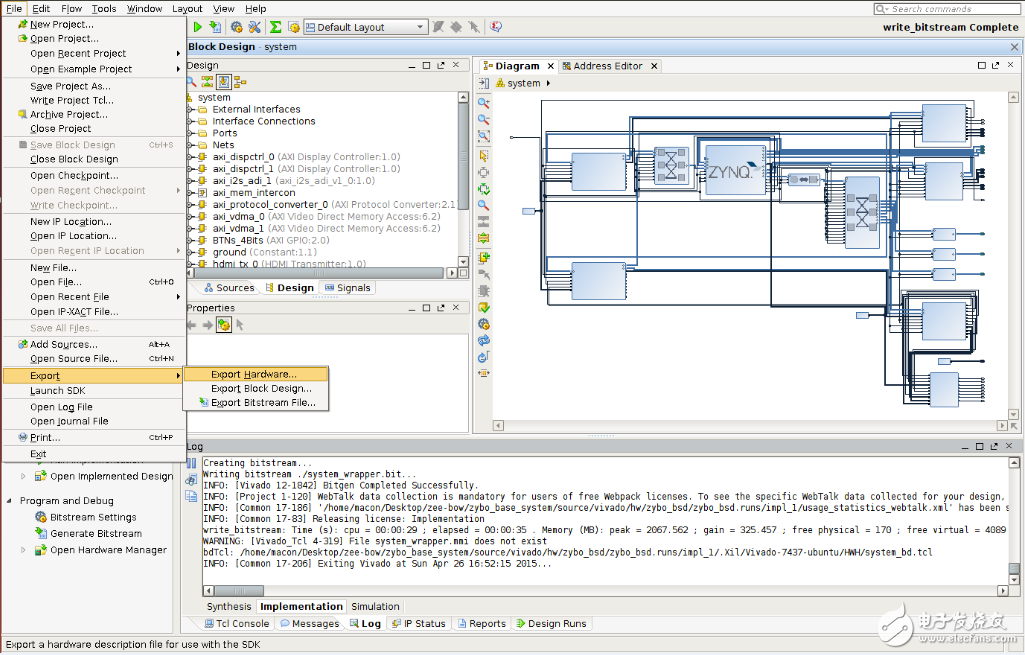This screenshot has width=1025, height=655.
Task: Click zoom fit icon in diagram toolbar
Action: click(x=484, y=136)
